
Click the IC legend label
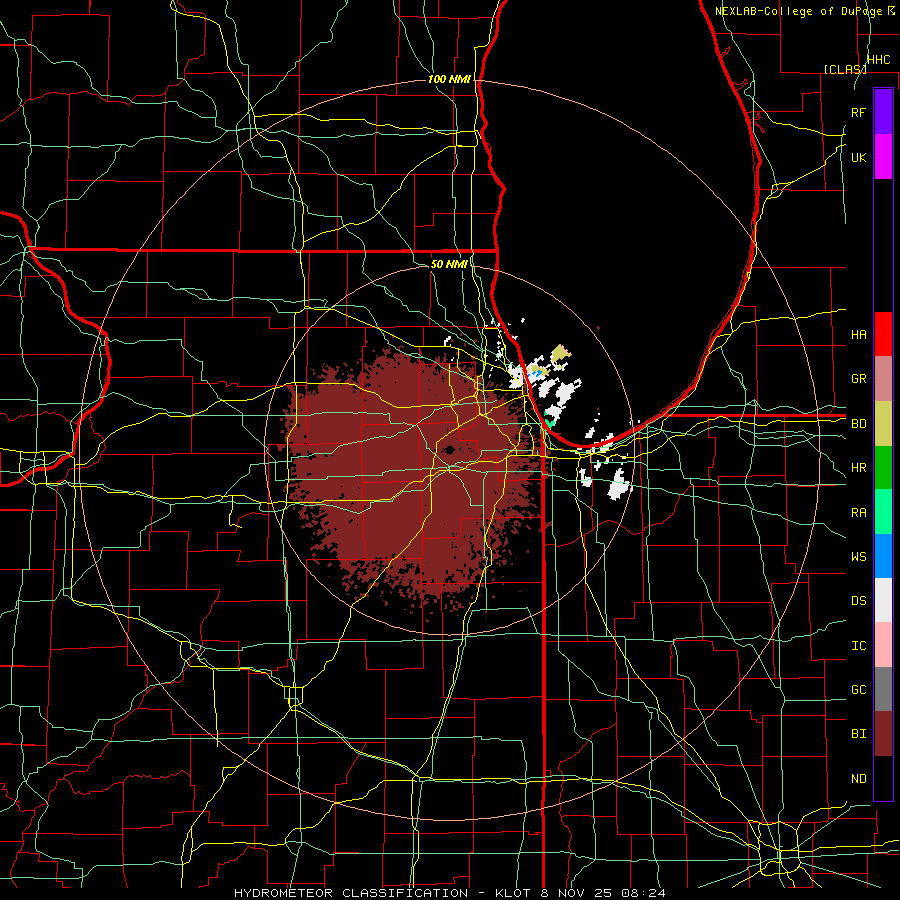point(859,646)
